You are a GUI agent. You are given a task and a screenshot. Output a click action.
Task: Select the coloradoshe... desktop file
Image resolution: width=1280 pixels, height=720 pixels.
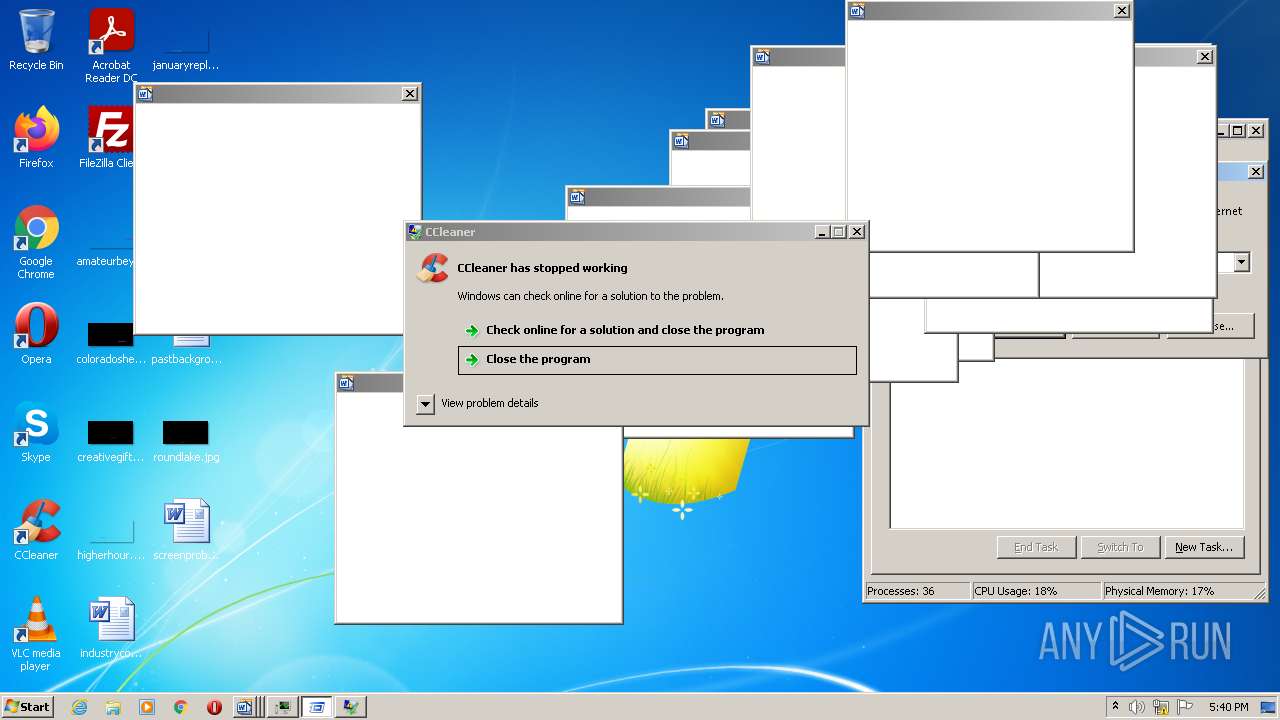coord(111,343)
